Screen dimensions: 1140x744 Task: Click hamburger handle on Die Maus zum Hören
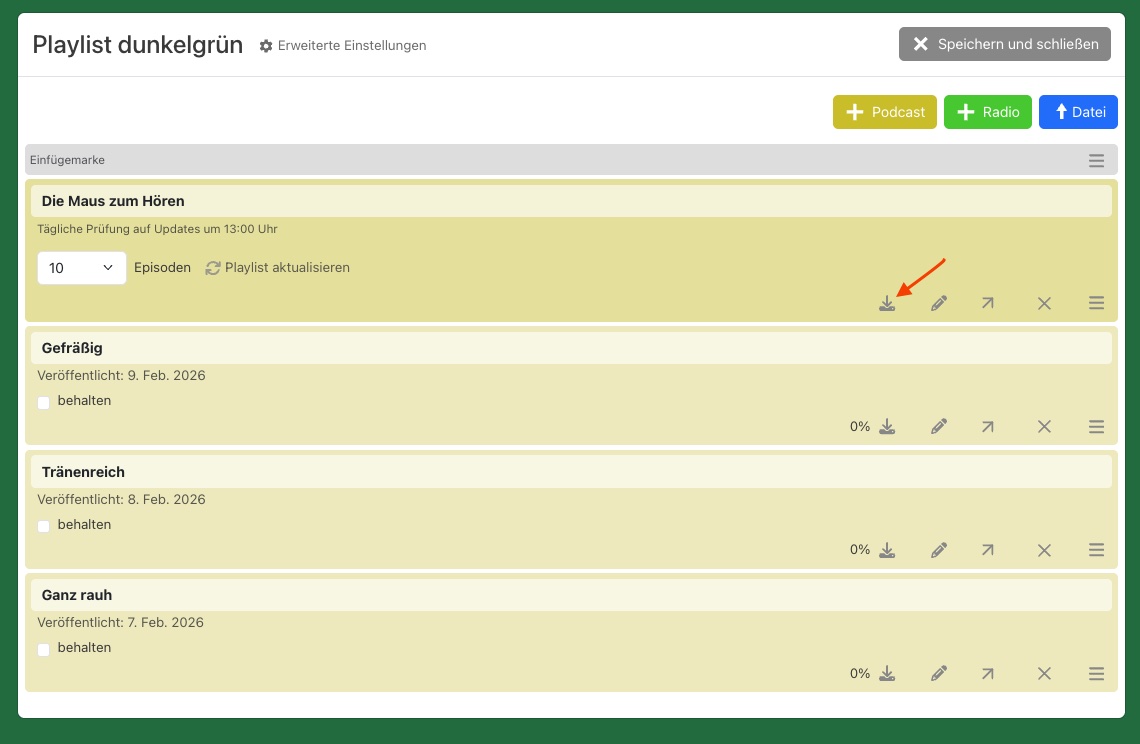click(1096, 304)
